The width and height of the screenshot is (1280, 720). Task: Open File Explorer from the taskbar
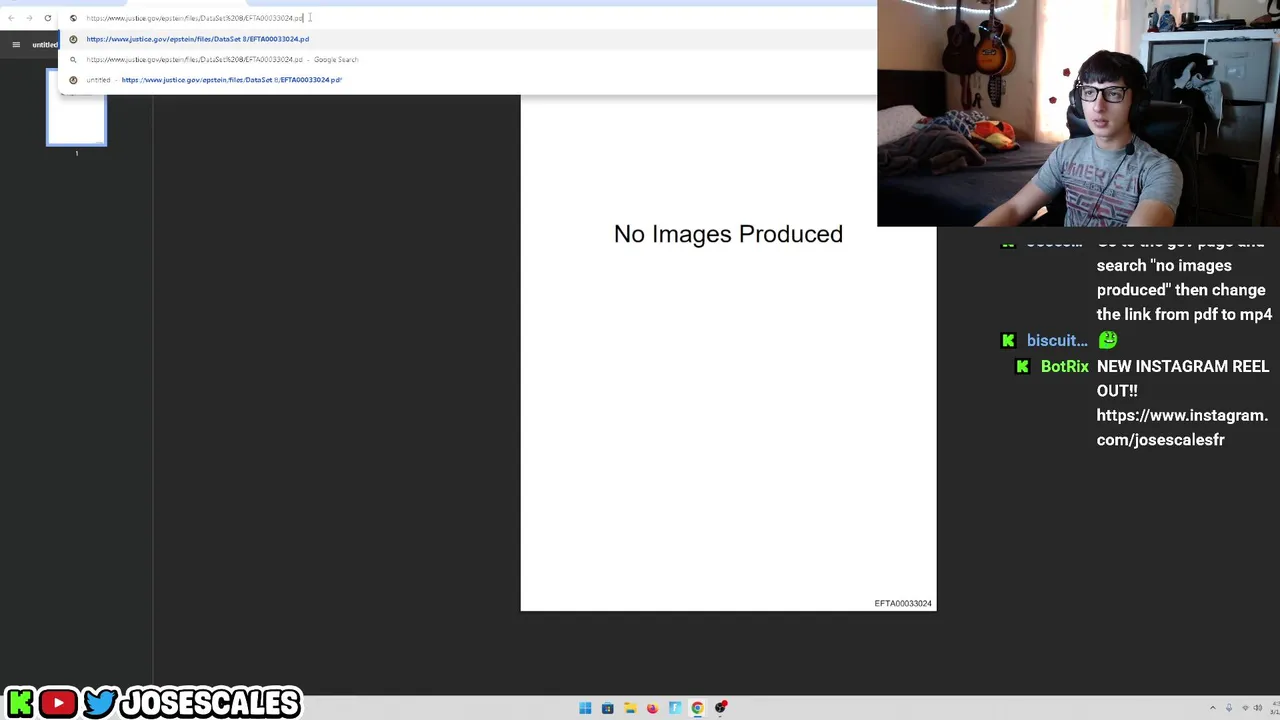click(x=630, y=708)
